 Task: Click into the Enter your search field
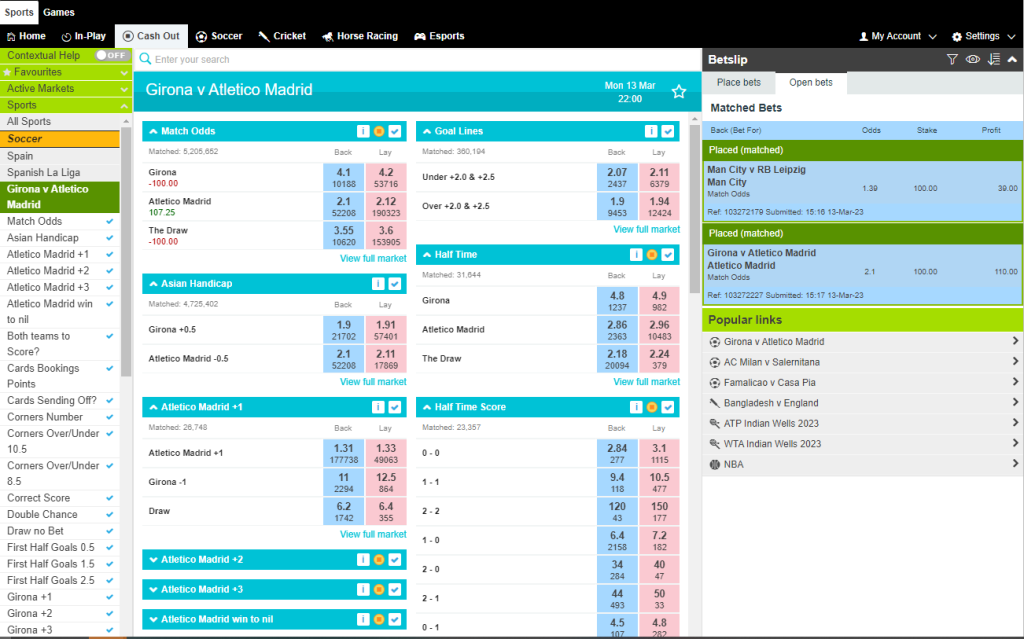(x=418, y=59)
